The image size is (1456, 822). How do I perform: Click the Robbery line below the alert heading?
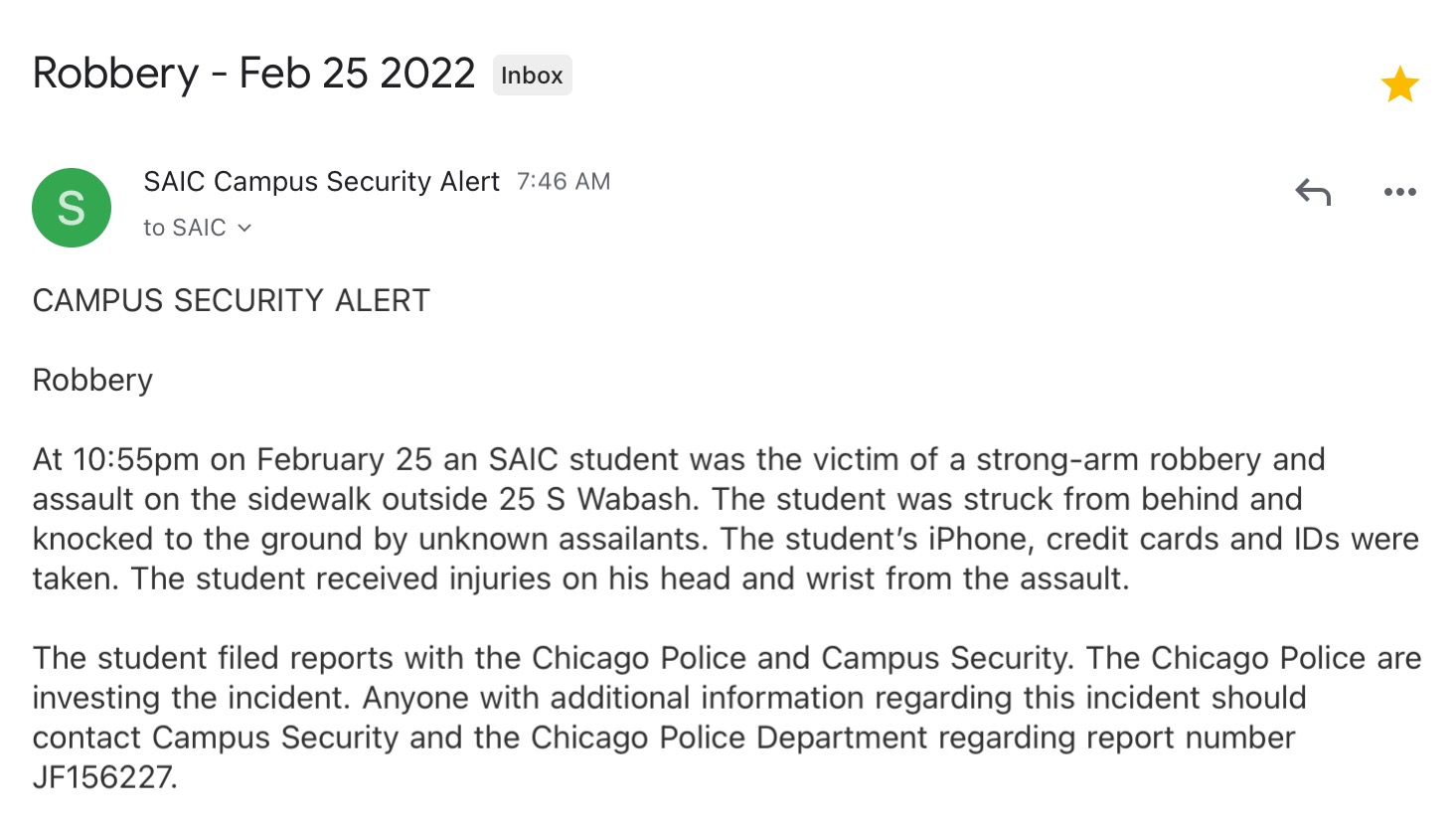92,380
